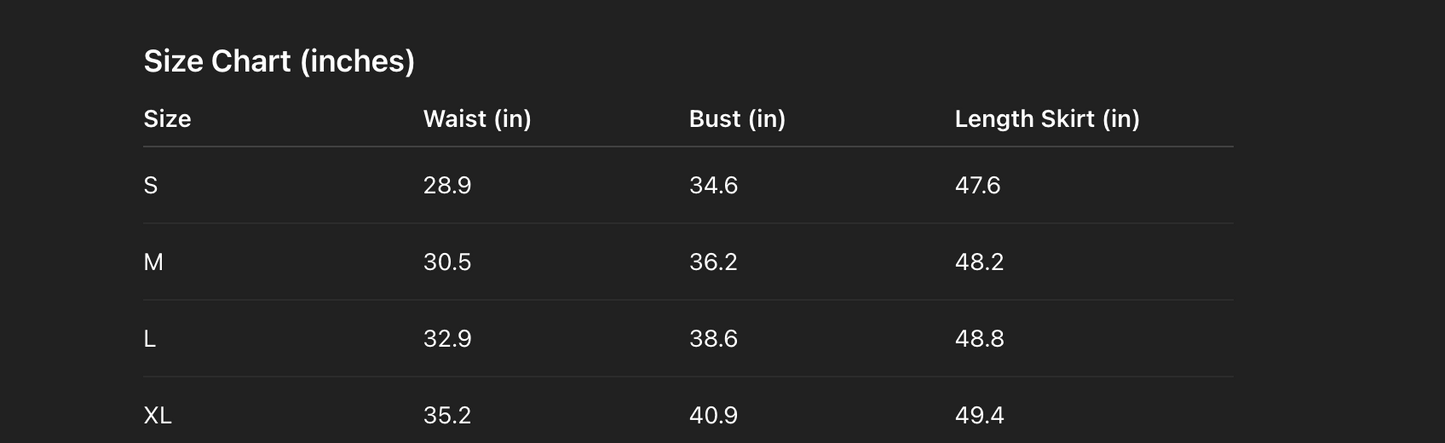Click bust value 34.6 in S row
This screenshot has width=1445, height=443.
[x=713, y=186]
